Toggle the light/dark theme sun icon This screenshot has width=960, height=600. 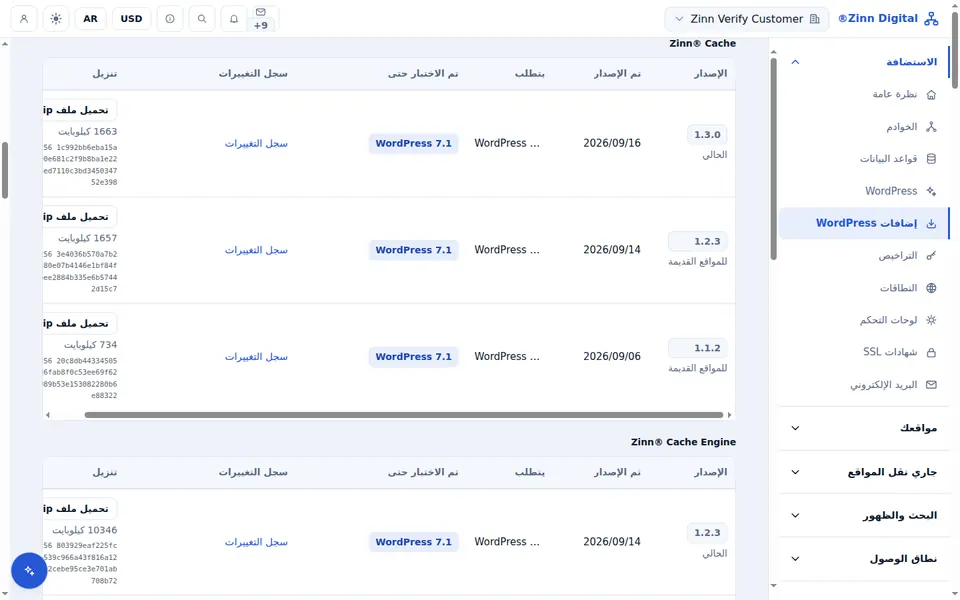[56, 19]
